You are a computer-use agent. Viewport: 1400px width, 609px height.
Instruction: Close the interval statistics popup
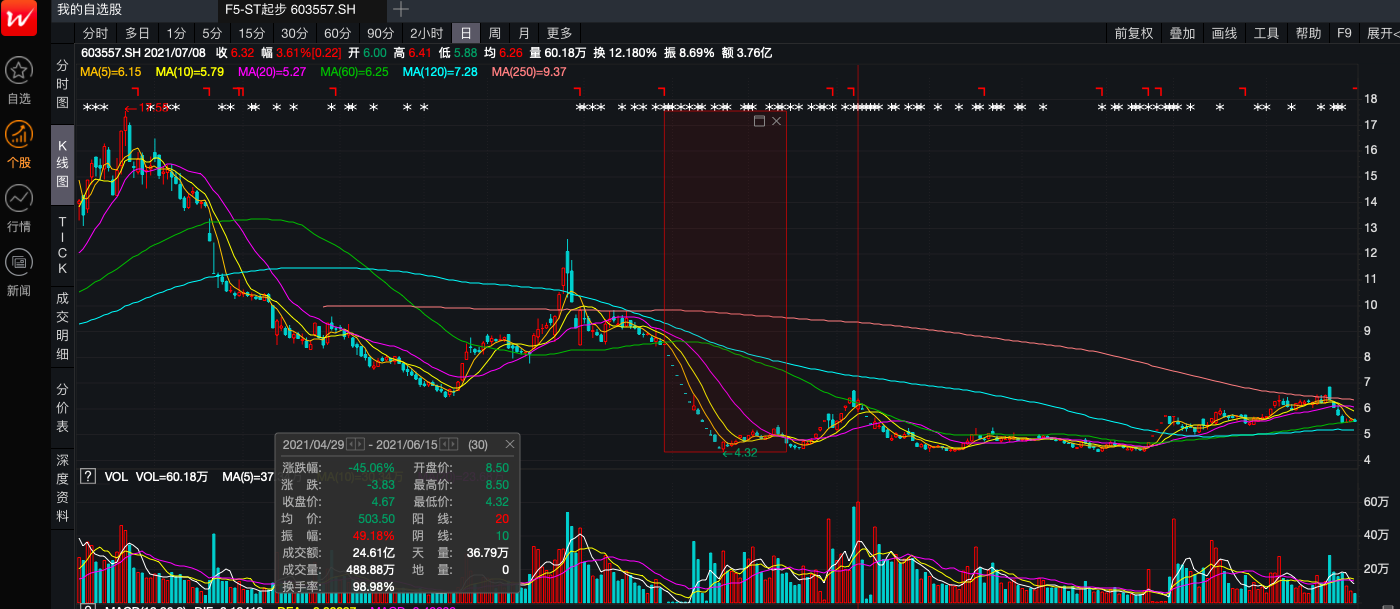click(509, 444)
